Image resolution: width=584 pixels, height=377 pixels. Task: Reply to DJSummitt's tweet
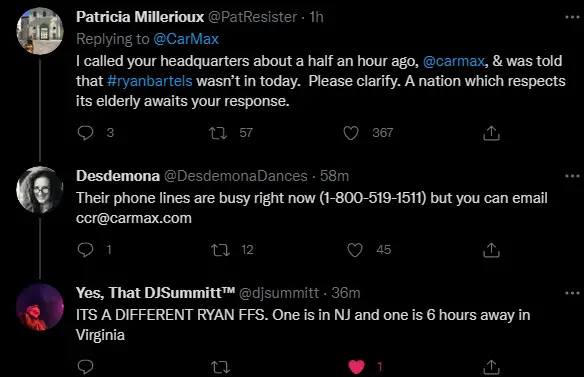coord(85,367)
